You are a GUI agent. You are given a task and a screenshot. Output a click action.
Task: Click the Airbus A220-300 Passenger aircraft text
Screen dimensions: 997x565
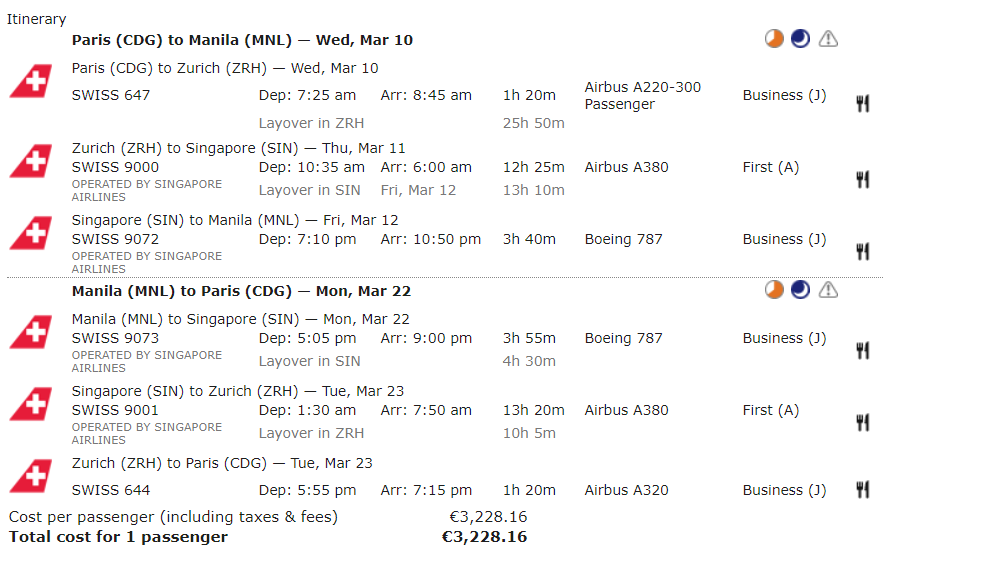(642, 95)
